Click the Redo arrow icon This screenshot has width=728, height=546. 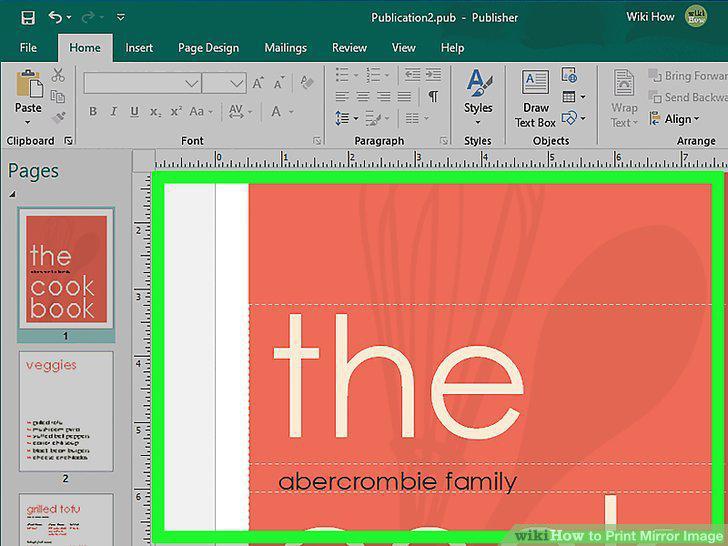88,18
